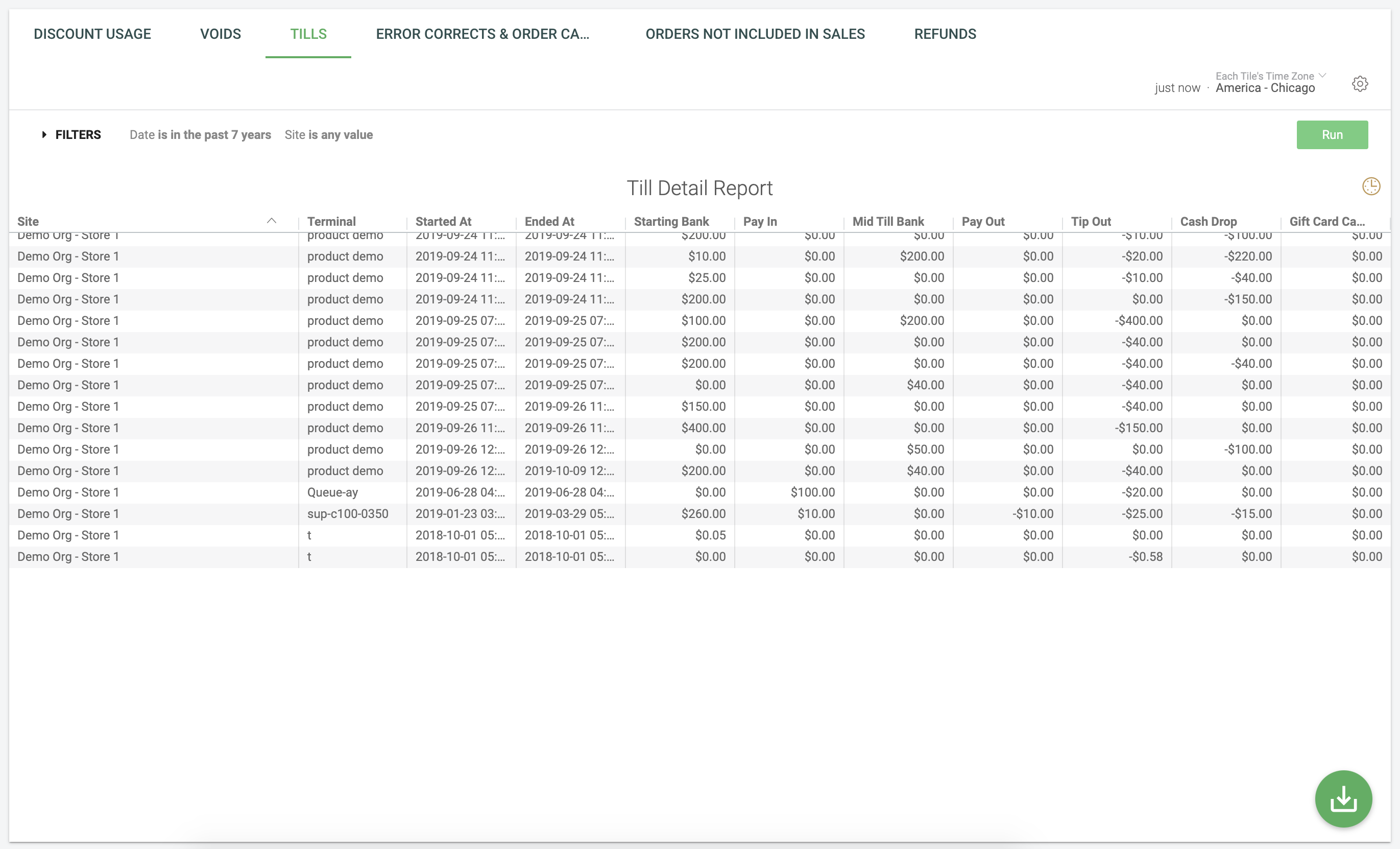The image size is (1400, 849).
Task: Sort by the Pay Out column header
Action: coord(983,221)
